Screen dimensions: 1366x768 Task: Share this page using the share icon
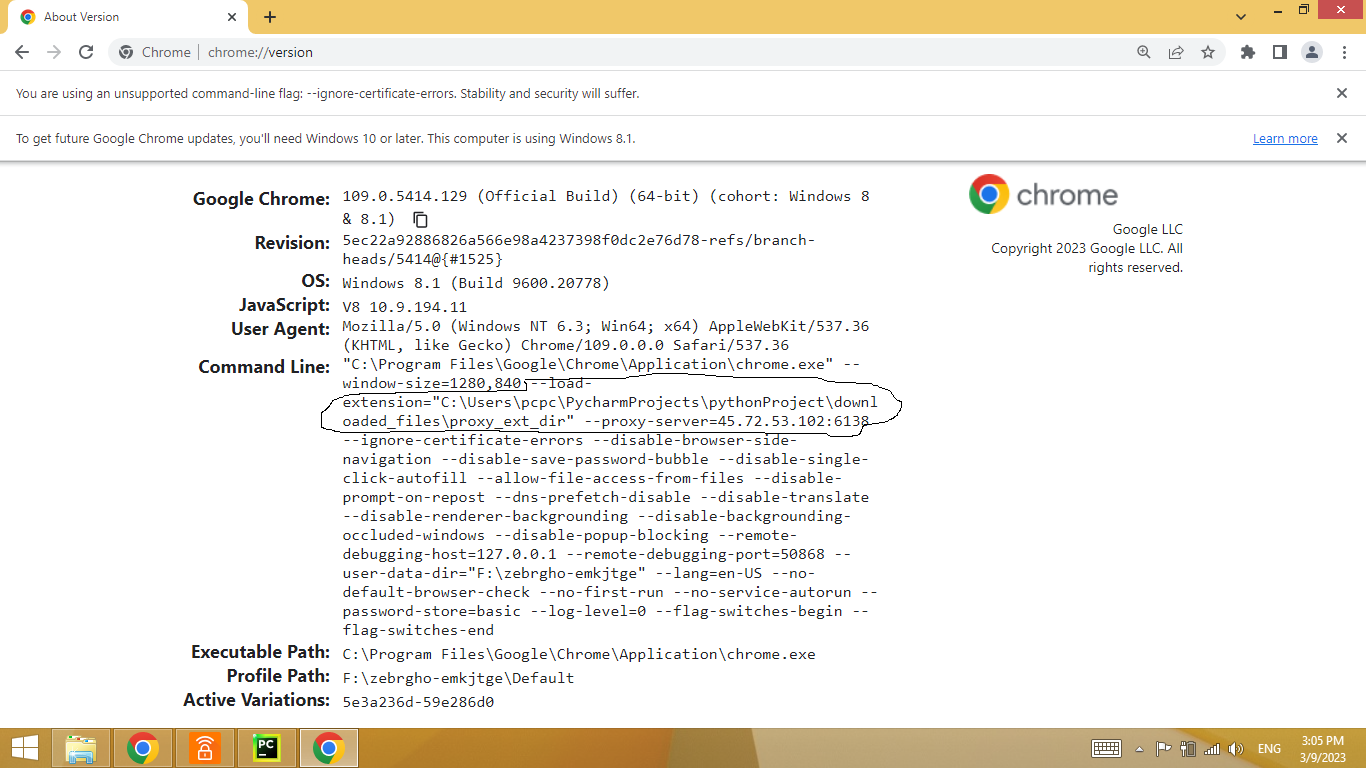click(1176, 52)
